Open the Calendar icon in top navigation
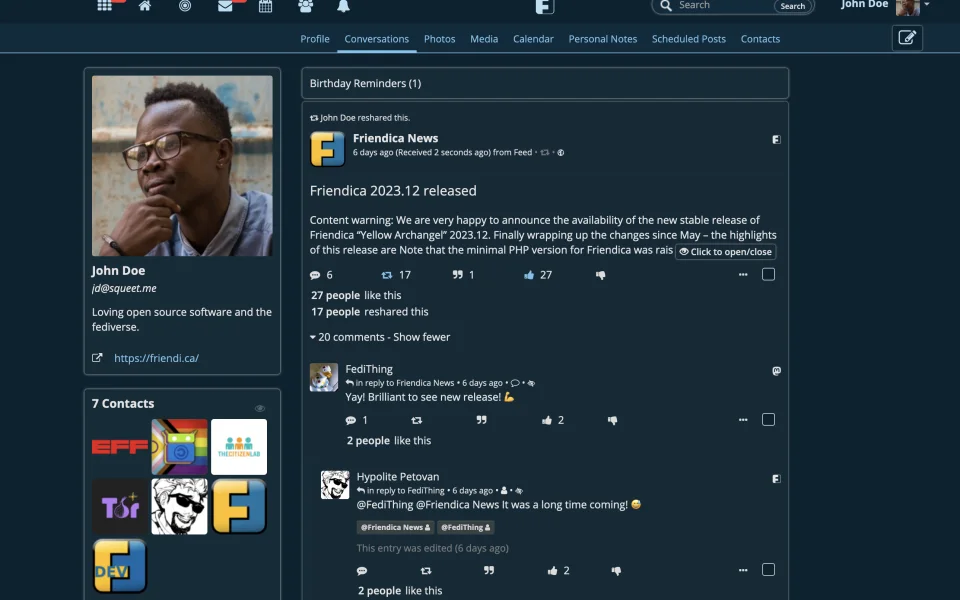This screenshot has width=960, height=600. click(x=265, y=6)
